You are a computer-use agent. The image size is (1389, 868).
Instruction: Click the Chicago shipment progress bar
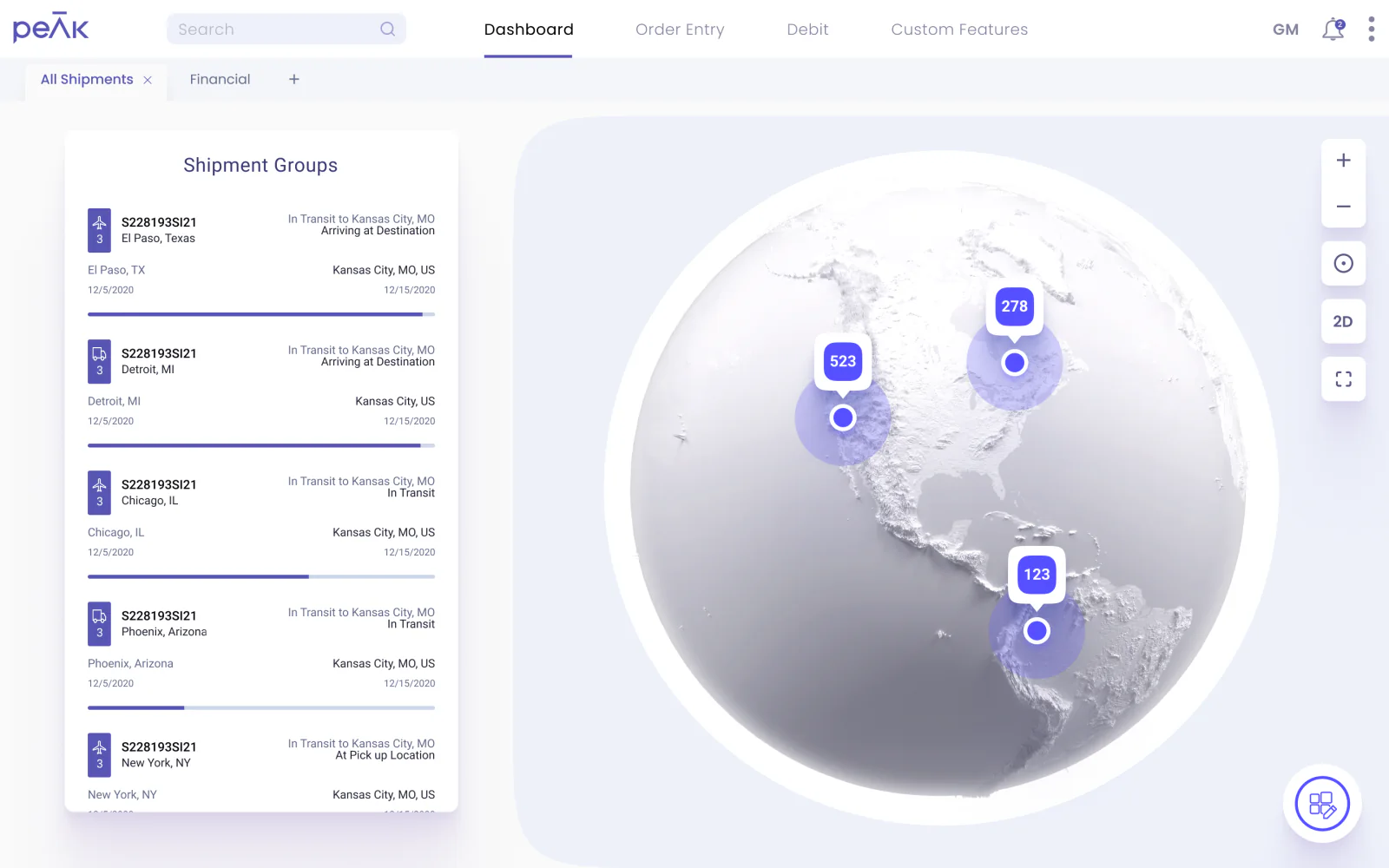click(261, 576)
